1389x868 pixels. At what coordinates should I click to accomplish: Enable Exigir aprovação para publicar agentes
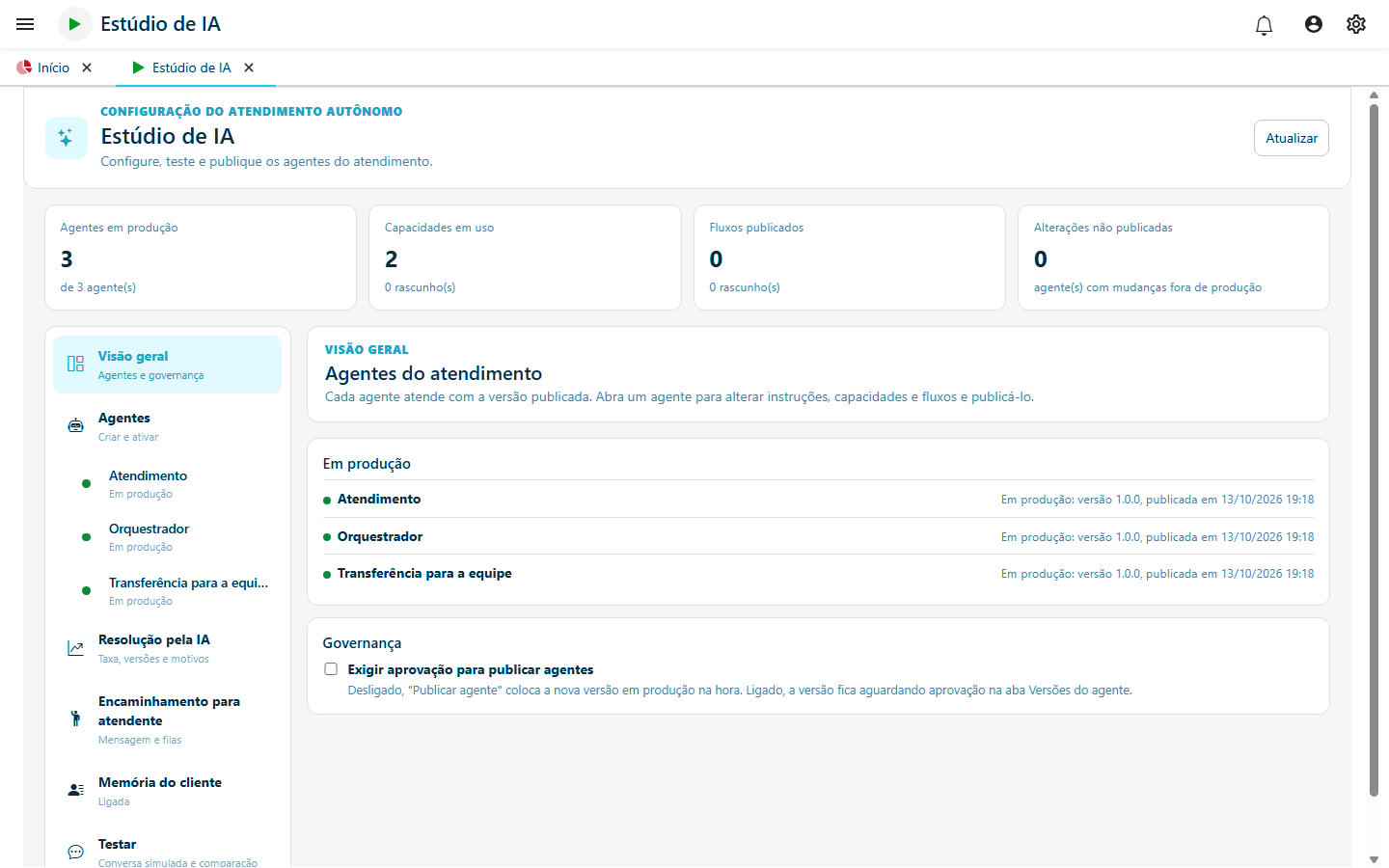pos(331,669)
